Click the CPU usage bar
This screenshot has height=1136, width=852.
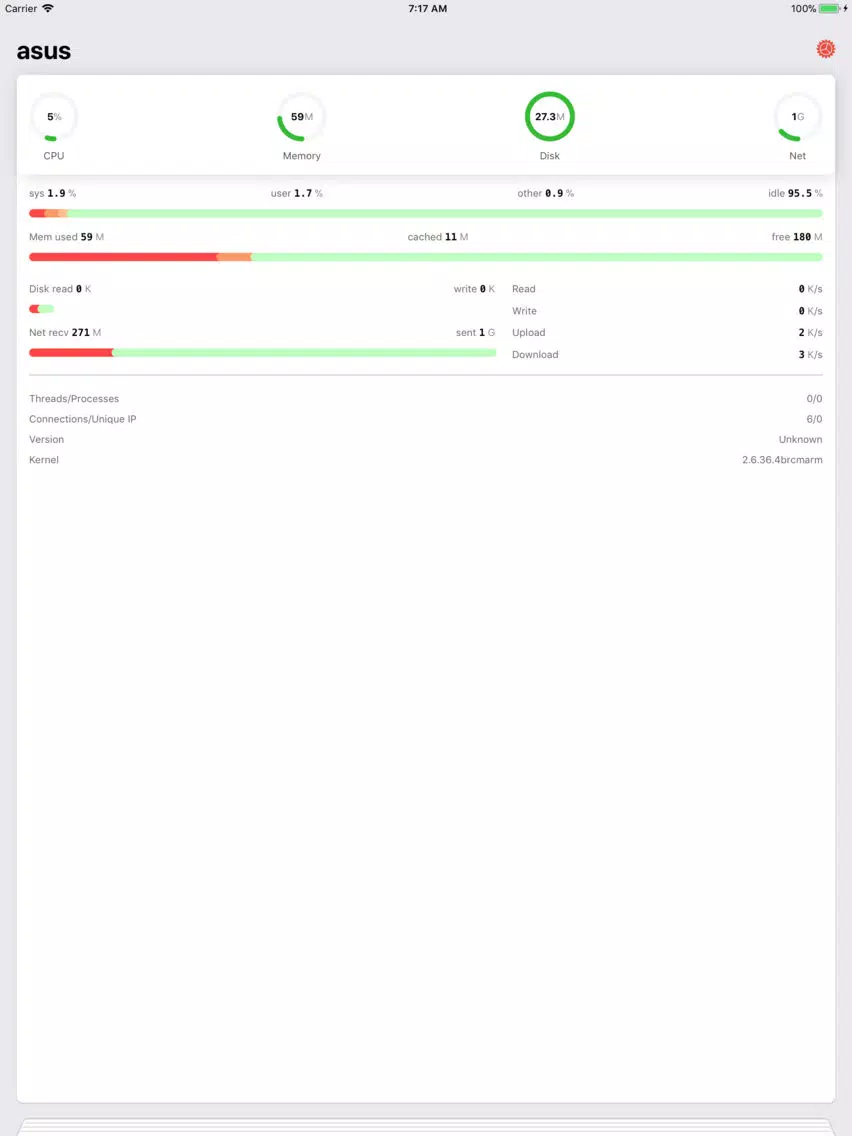425,214
